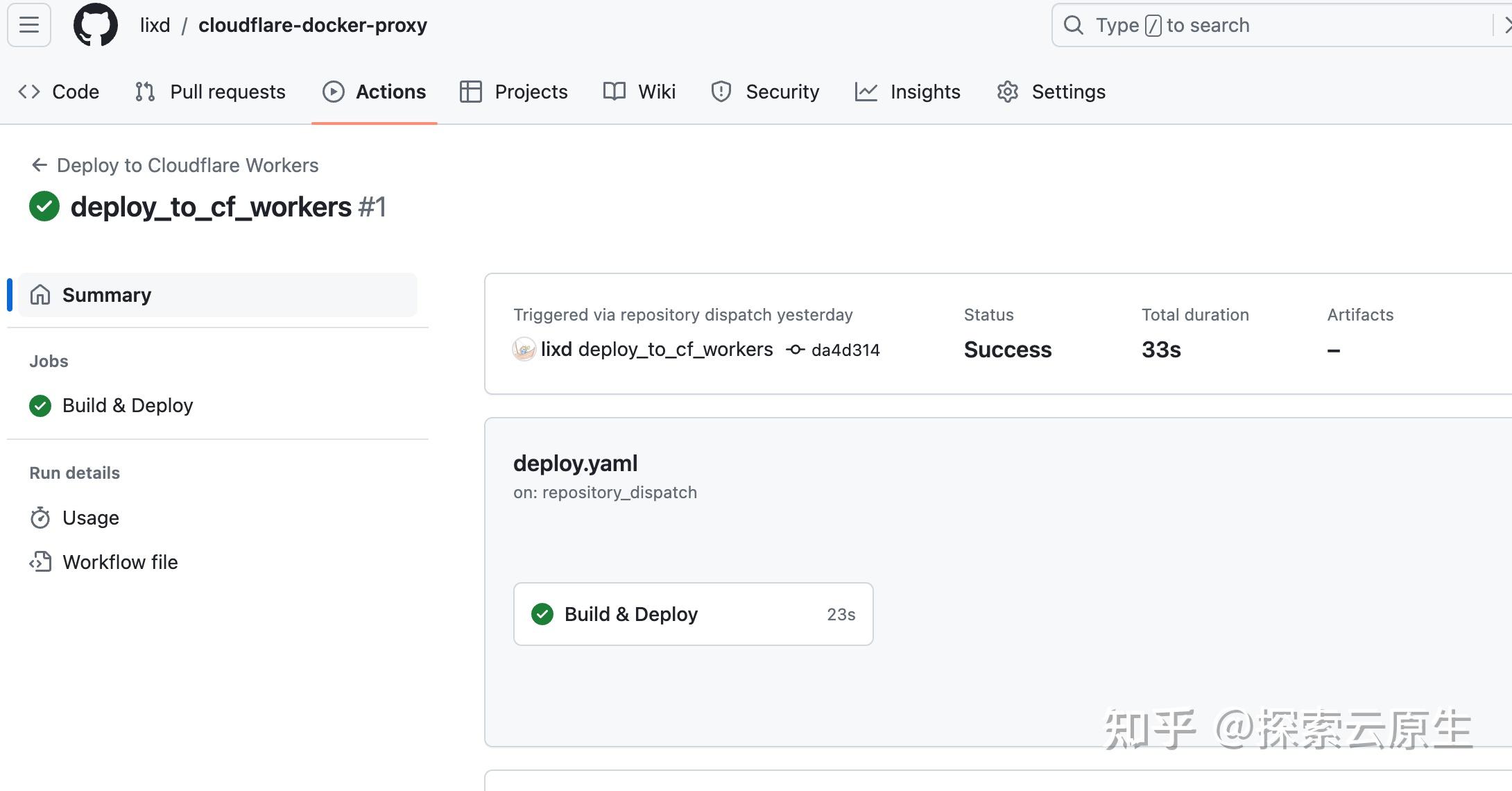Click the green success check next to deploy_to_cf_workers
This screenshot has height=791, width=1512.
click(43, 206)
